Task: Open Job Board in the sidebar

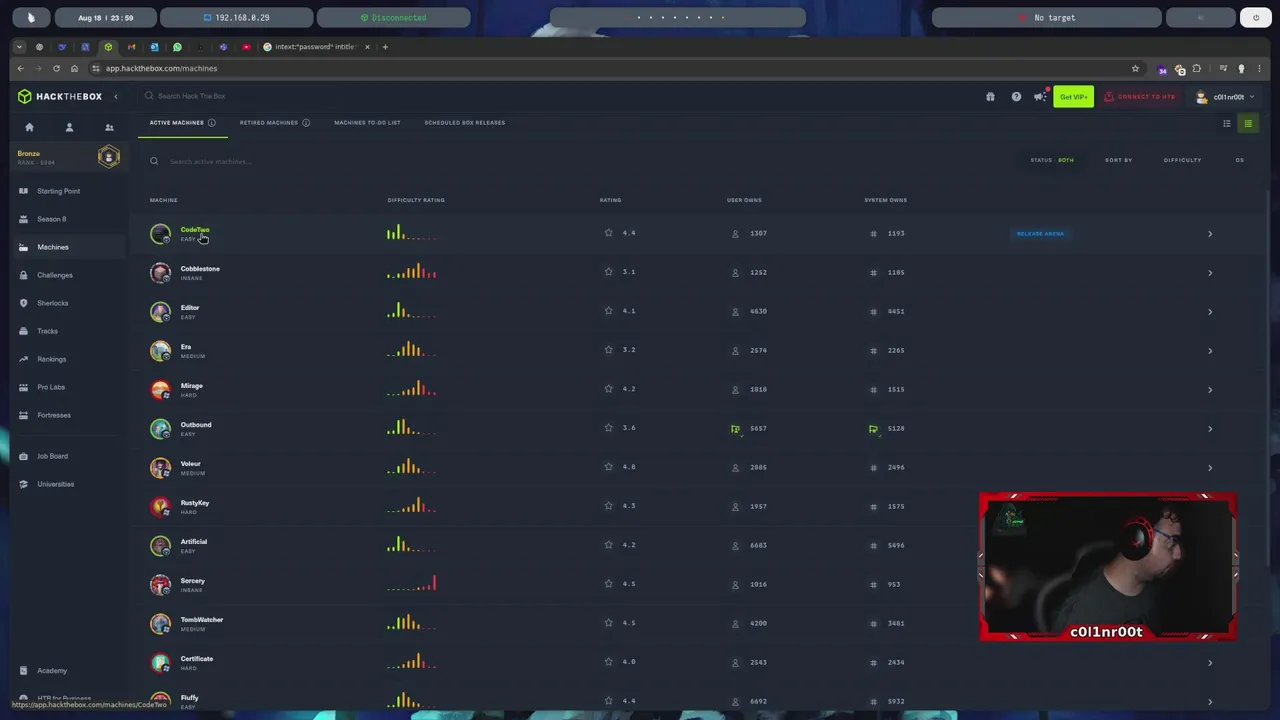Action: point(52,456)
